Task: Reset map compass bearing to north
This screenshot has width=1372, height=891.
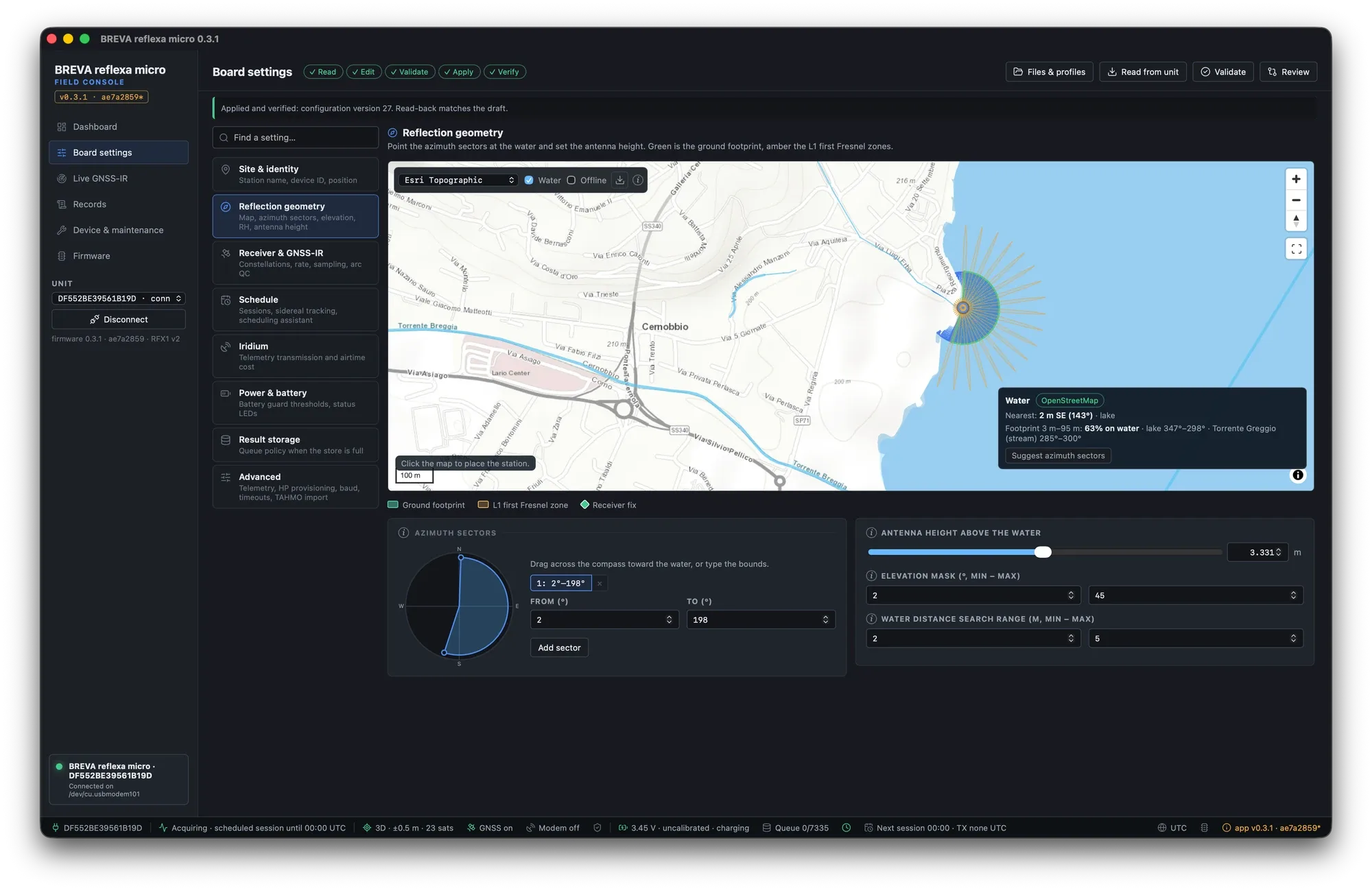Action: click(1296, 221)
